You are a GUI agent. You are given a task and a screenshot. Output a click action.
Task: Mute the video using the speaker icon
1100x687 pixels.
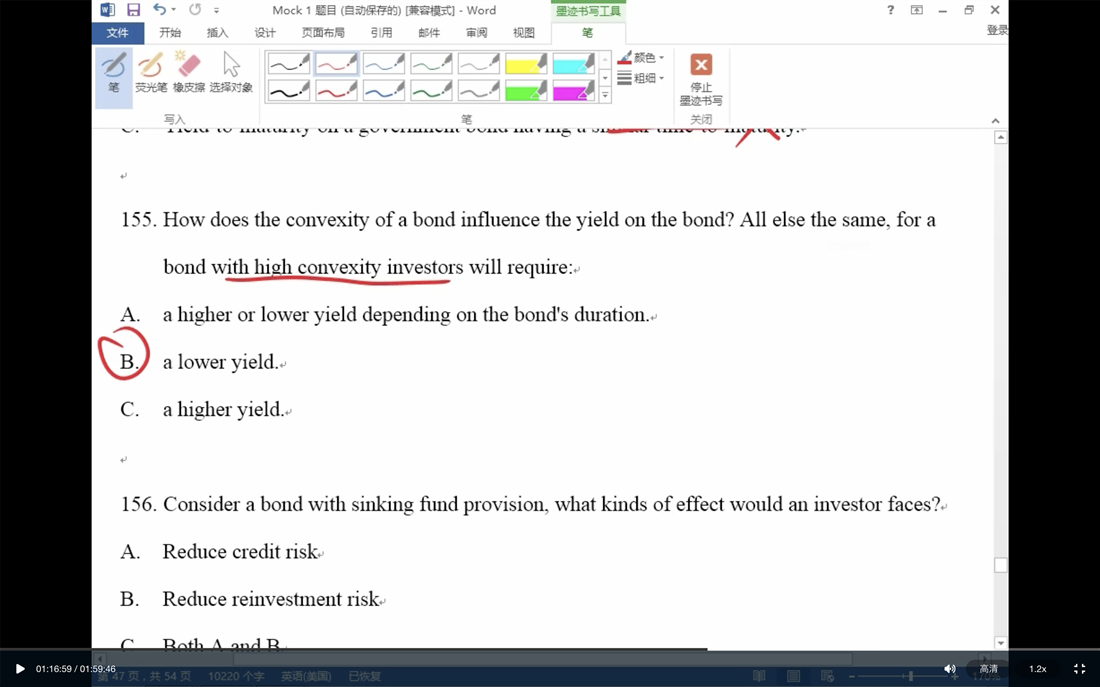[x=949, y=669]
